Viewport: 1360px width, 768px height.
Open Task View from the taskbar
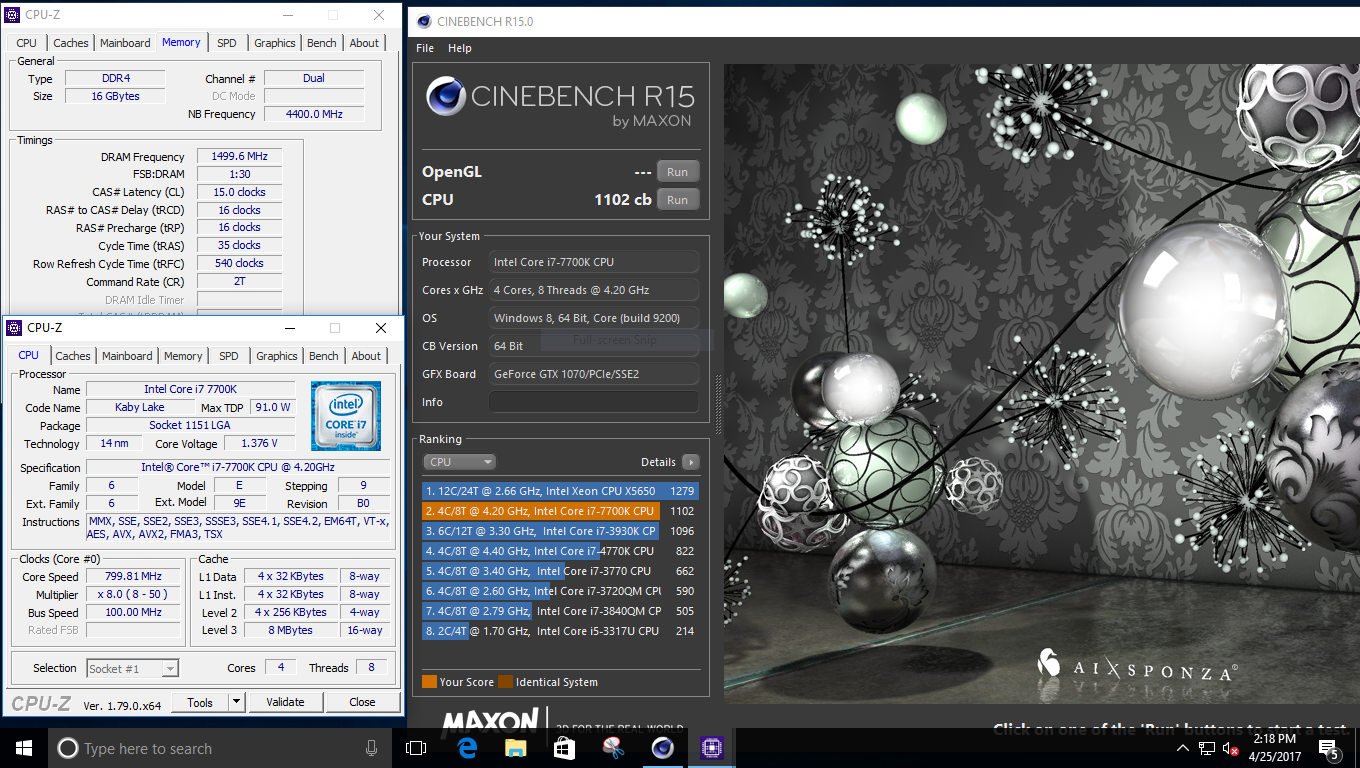(416, 748)
